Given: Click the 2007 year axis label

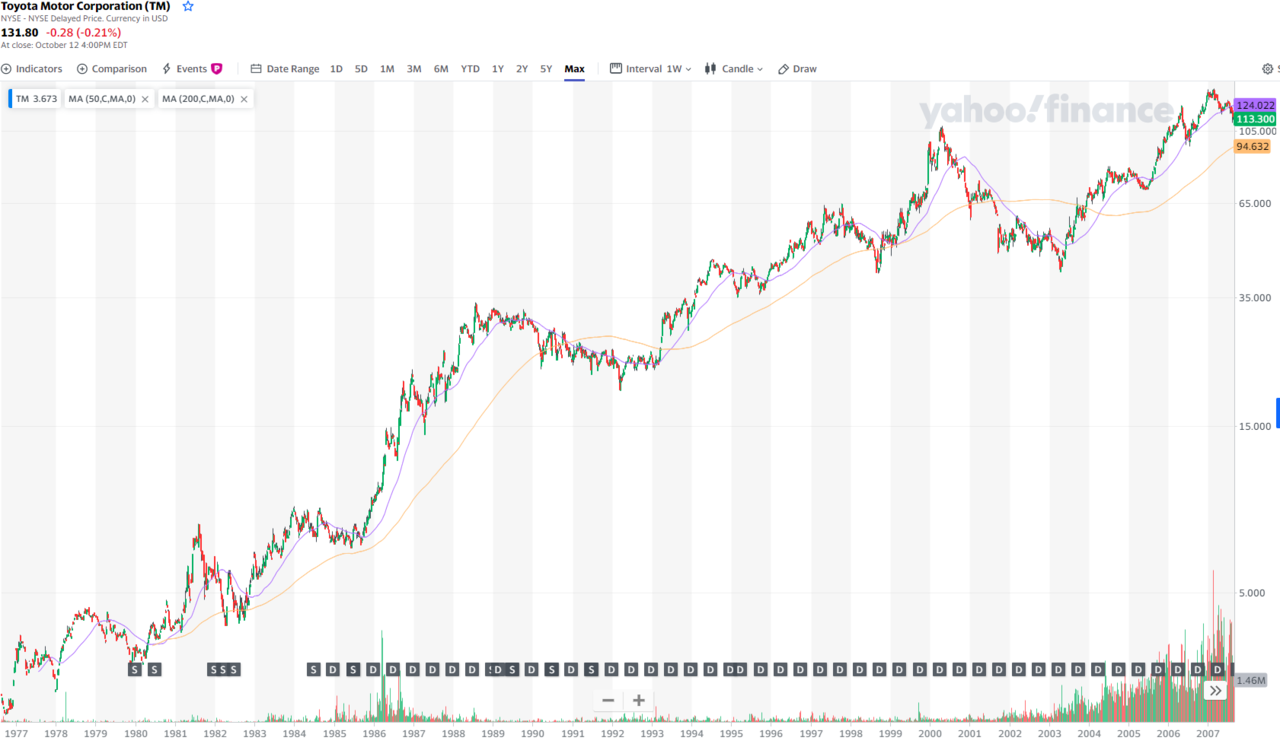Looking at the screenshot, I should pyautogui.click(x=1208, y=733).
